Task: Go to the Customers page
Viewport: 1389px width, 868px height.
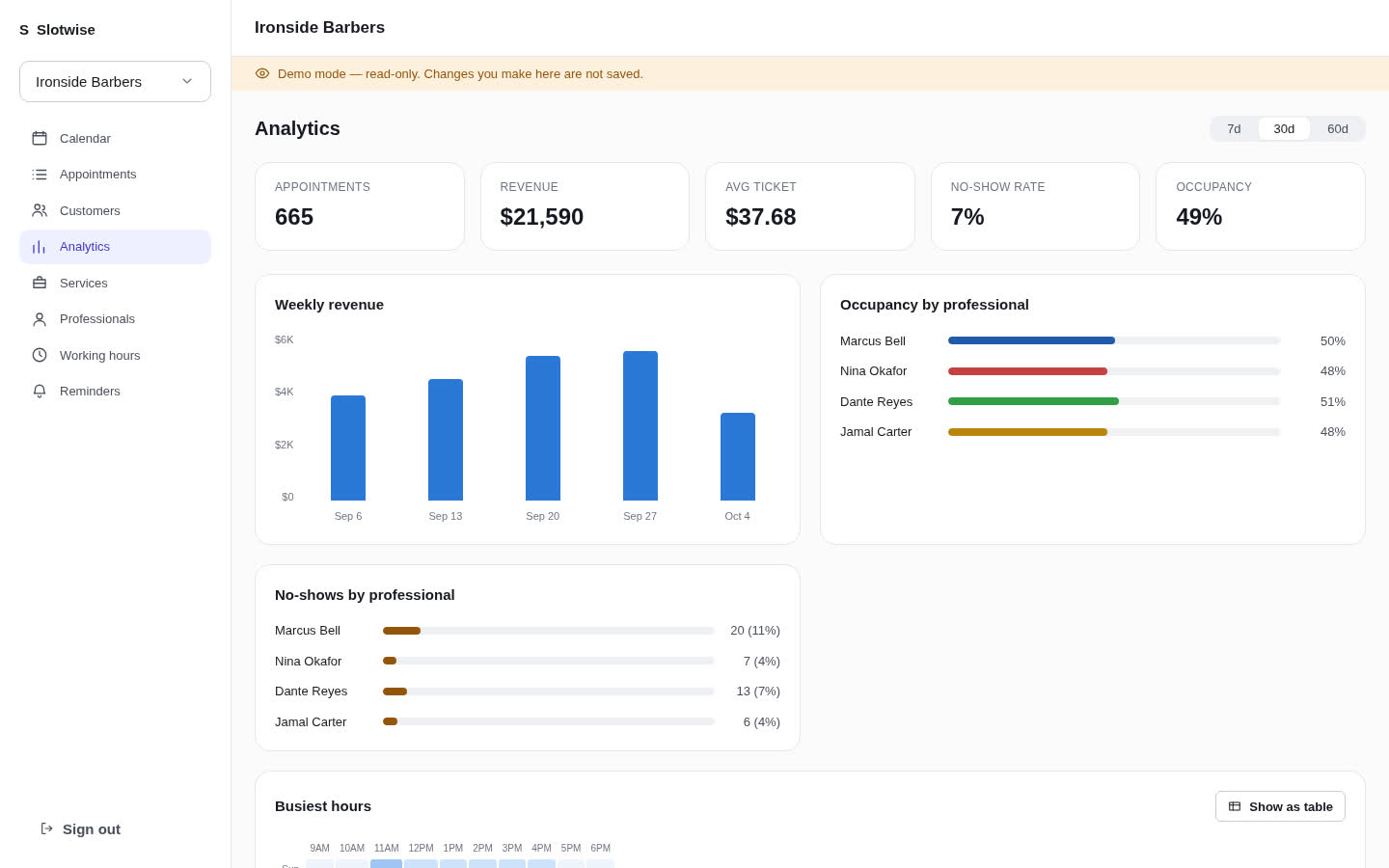Action: tap(115, 210)
